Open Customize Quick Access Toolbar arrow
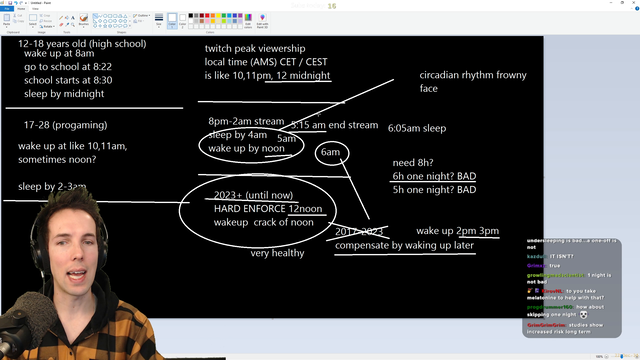 click(x=26, y=3)
